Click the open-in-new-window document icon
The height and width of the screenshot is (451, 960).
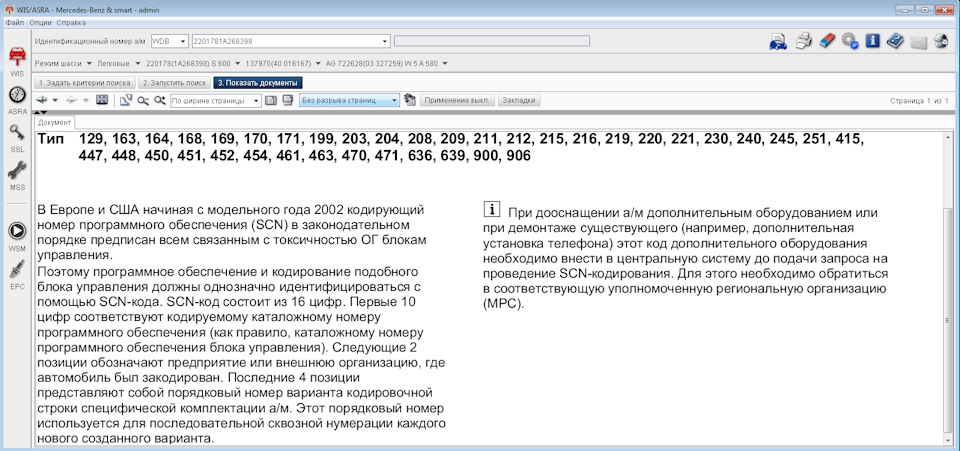pyautogui.click(x=126, y=100)
